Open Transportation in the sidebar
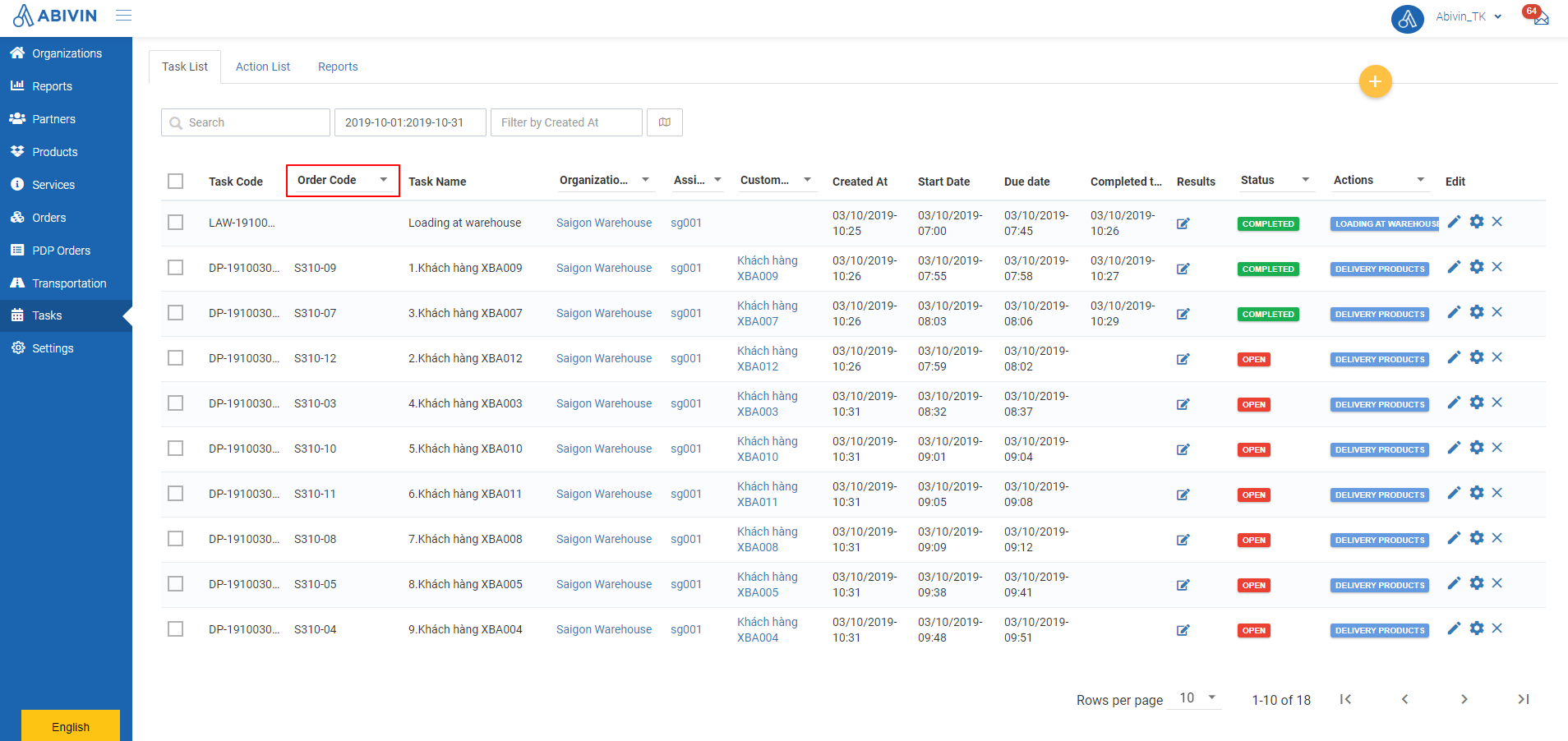The width and height of the screenshot is (1568, 741). point(66,283)
